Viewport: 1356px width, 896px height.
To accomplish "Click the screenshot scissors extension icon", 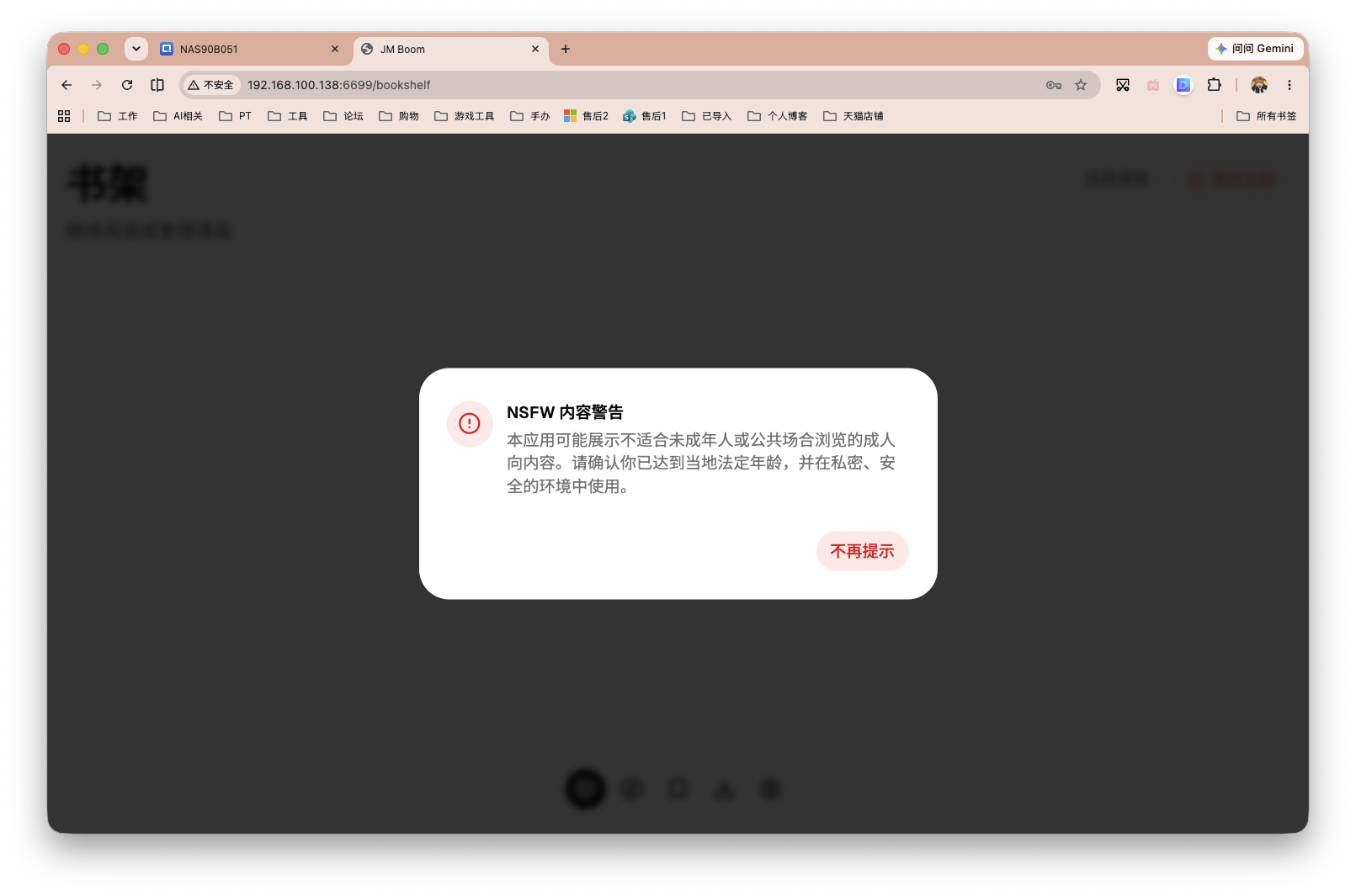I will coord(1123,85).
